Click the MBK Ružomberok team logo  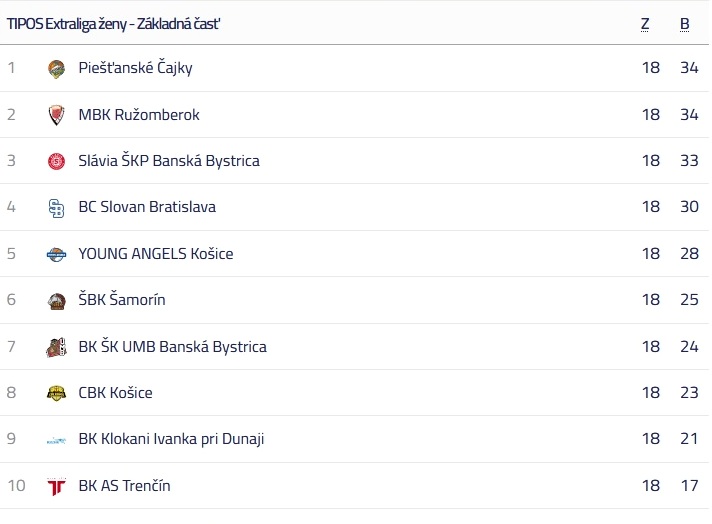tap(56, 115)
